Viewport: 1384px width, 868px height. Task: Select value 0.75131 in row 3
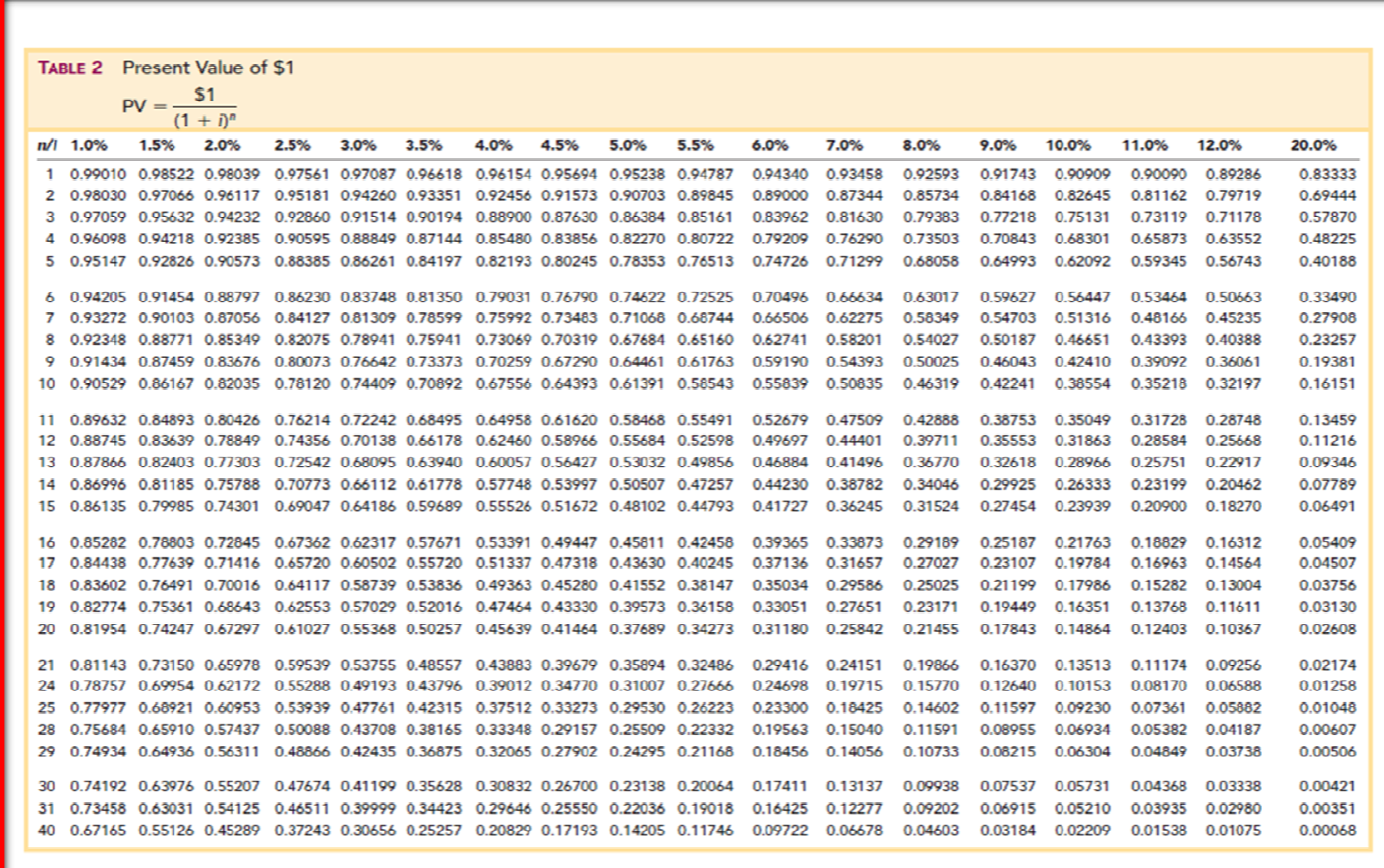click(1082, 217)
